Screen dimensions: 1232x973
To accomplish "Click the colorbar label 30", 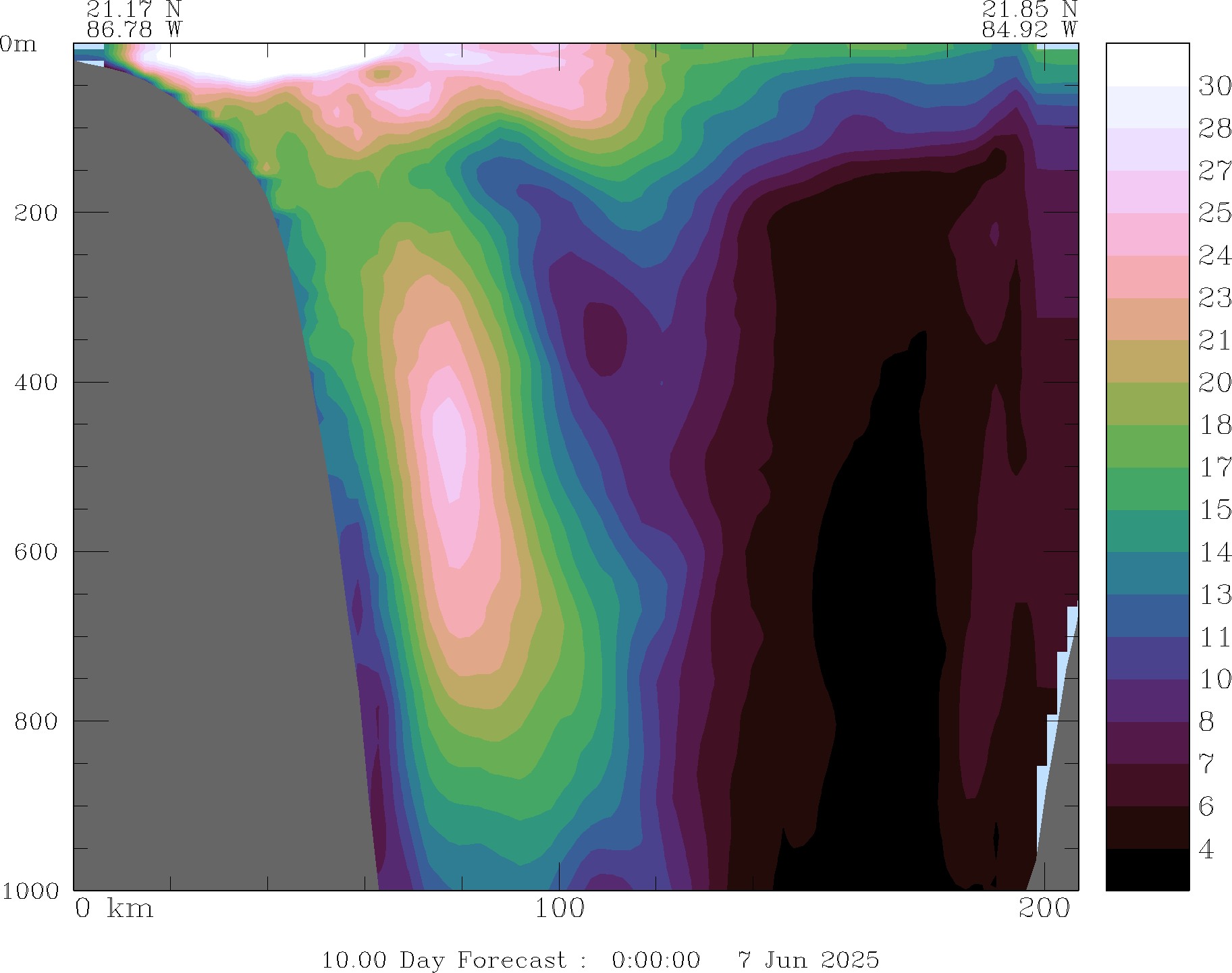I will click(1214, 86).
